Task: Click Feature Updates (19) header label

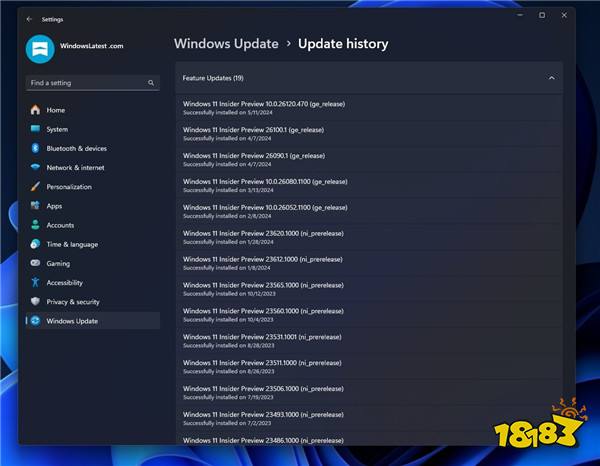Action: pos(213,78)
